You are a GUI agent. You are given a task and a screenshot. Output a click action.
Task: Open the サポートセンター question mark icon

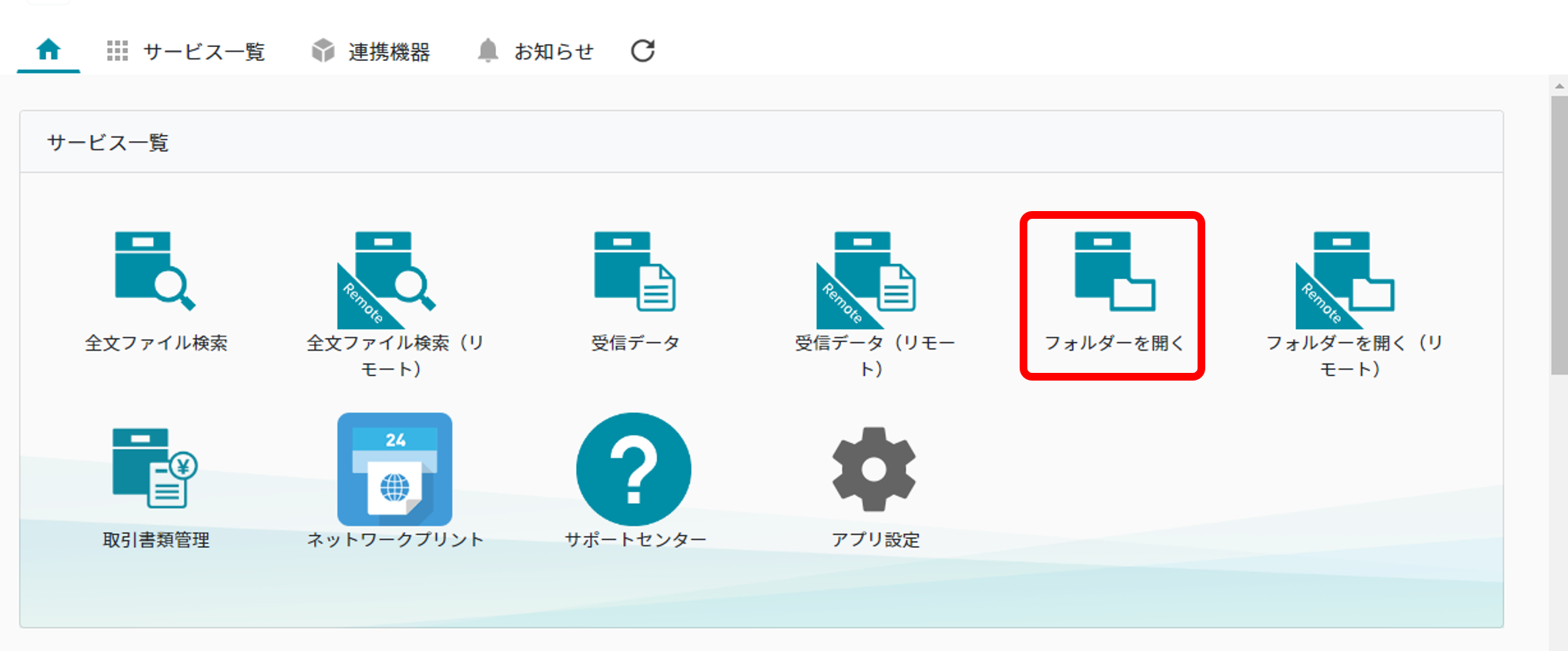(634, 468)
